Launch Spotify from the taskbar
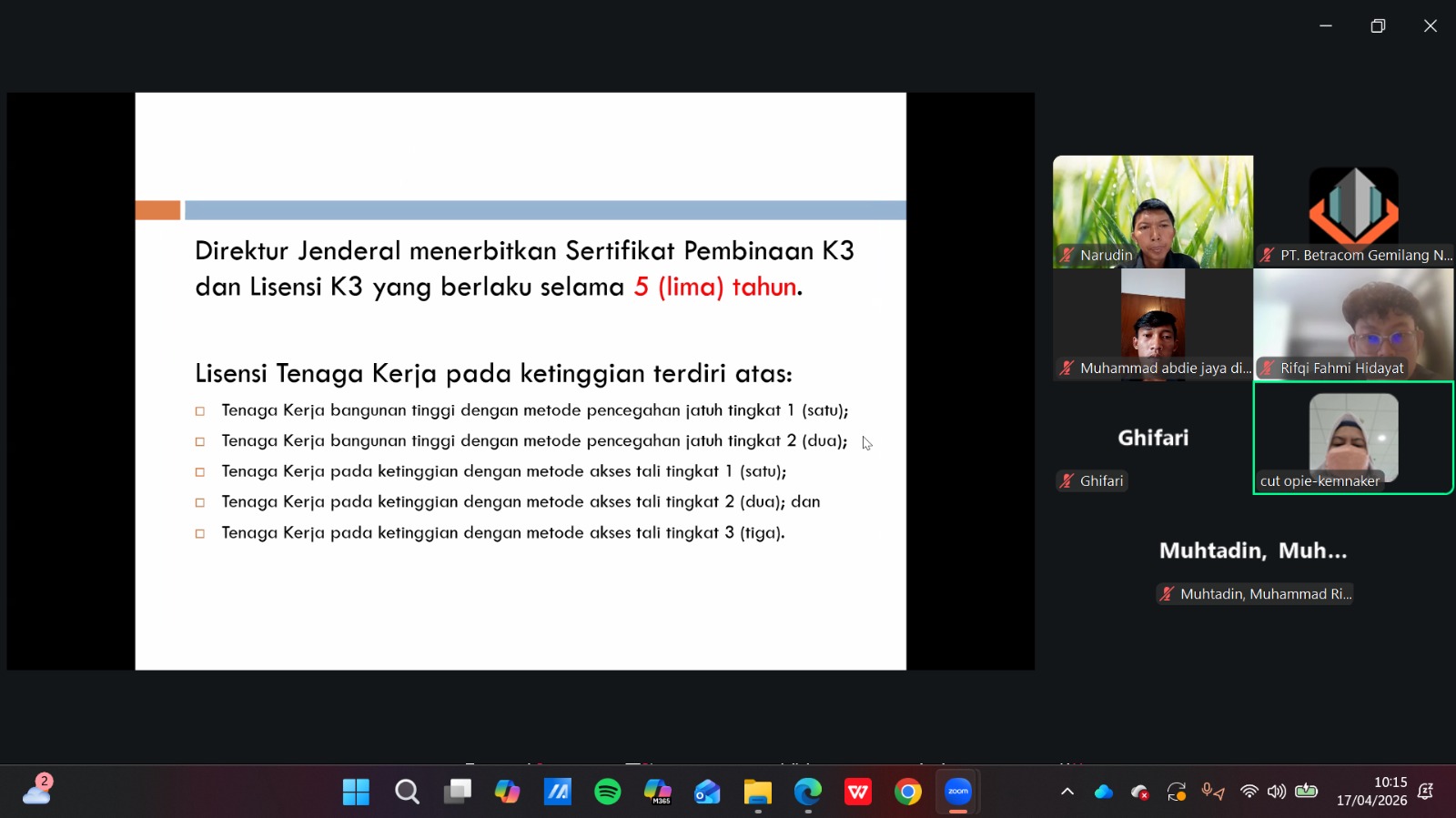 pyautogui.click(x=607, y=792)
